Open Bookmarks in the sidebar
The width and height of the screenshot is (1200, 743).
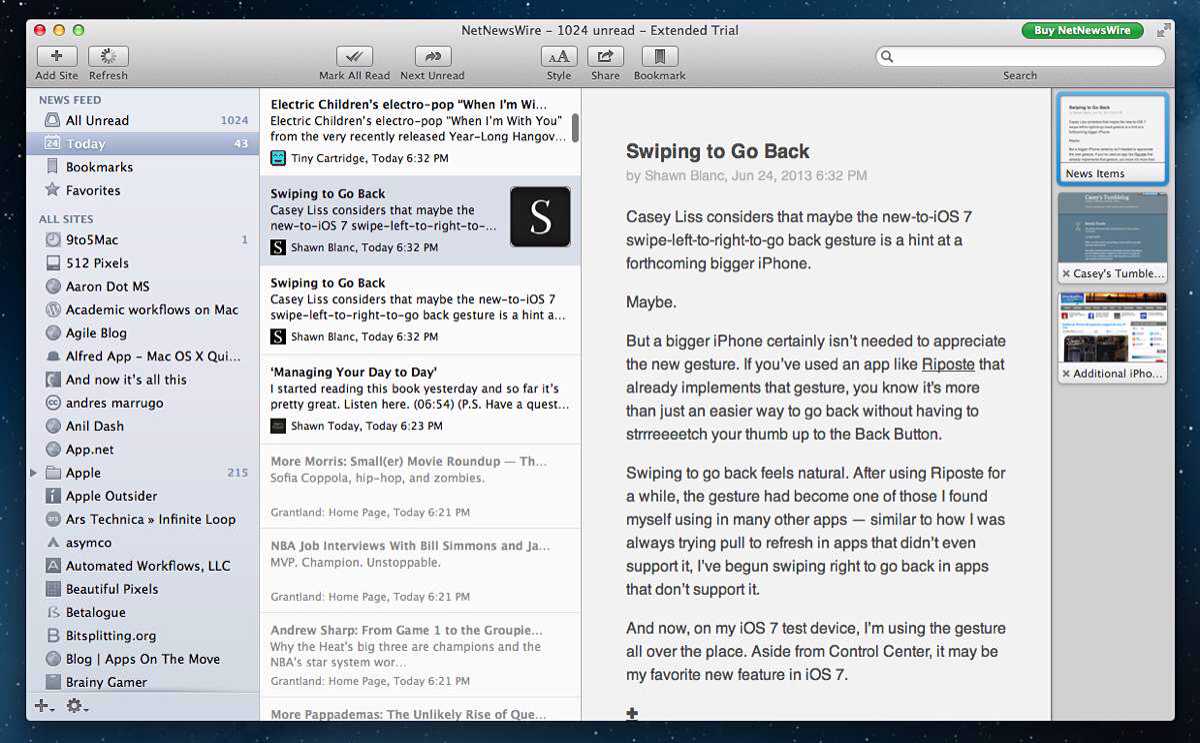click(x=143, y=167)
